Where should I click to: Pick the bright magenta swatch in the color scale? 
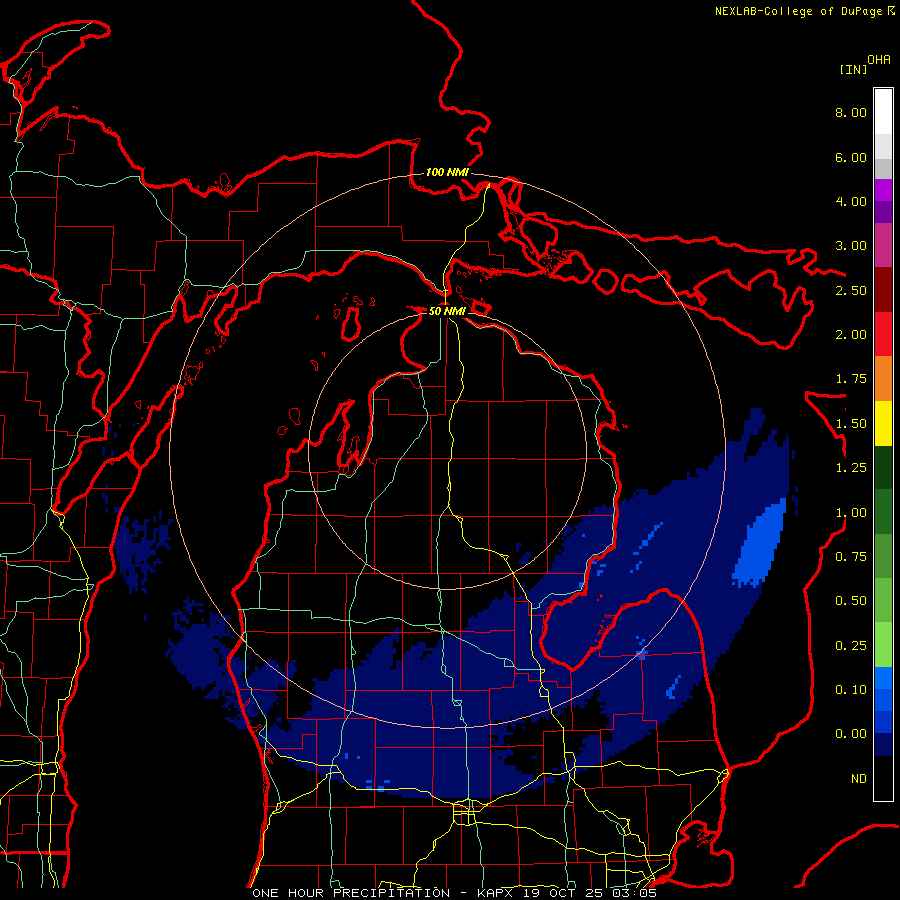coord(883,190)
